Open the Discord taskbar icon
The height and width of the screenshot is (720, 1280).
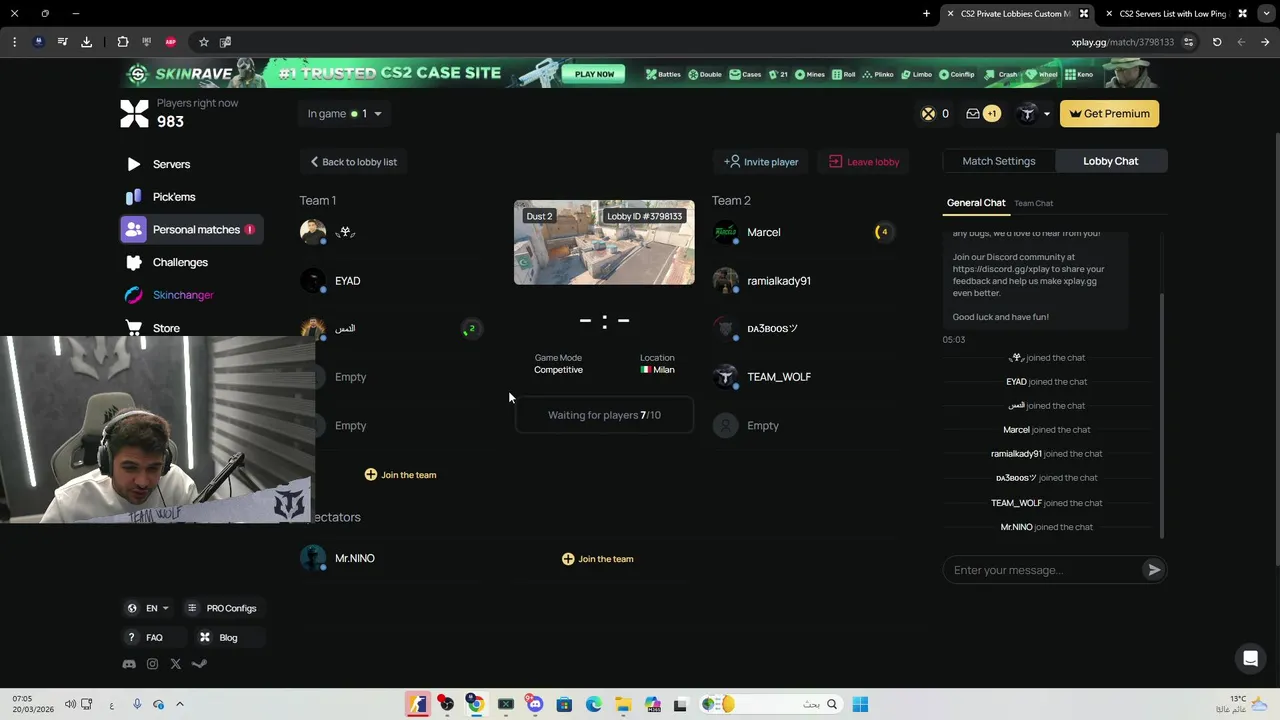[535, 704]
